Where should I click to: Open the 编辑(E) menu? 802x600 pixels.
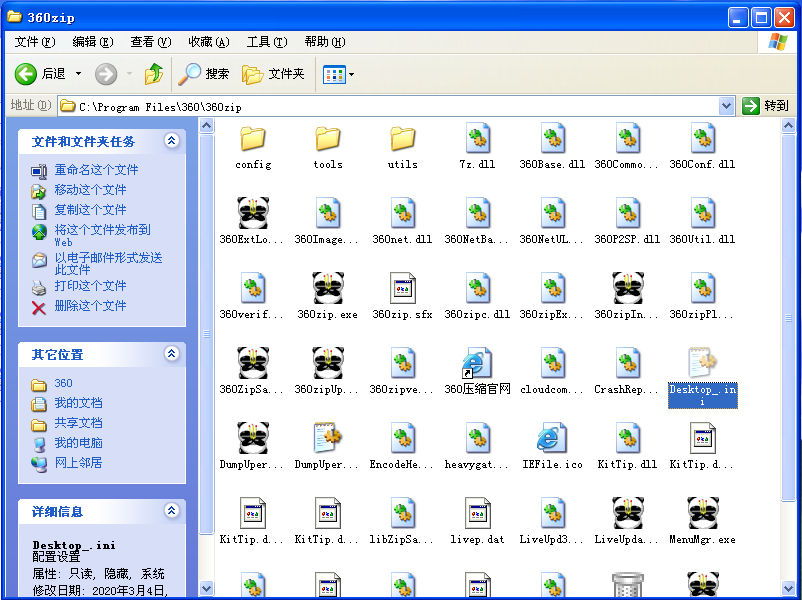coord(93,42)
